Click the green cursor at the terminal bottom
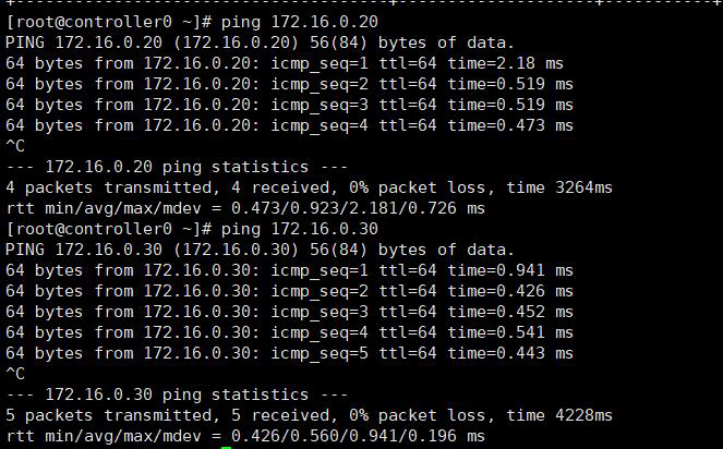723x450 pixels. pos(226,447)
